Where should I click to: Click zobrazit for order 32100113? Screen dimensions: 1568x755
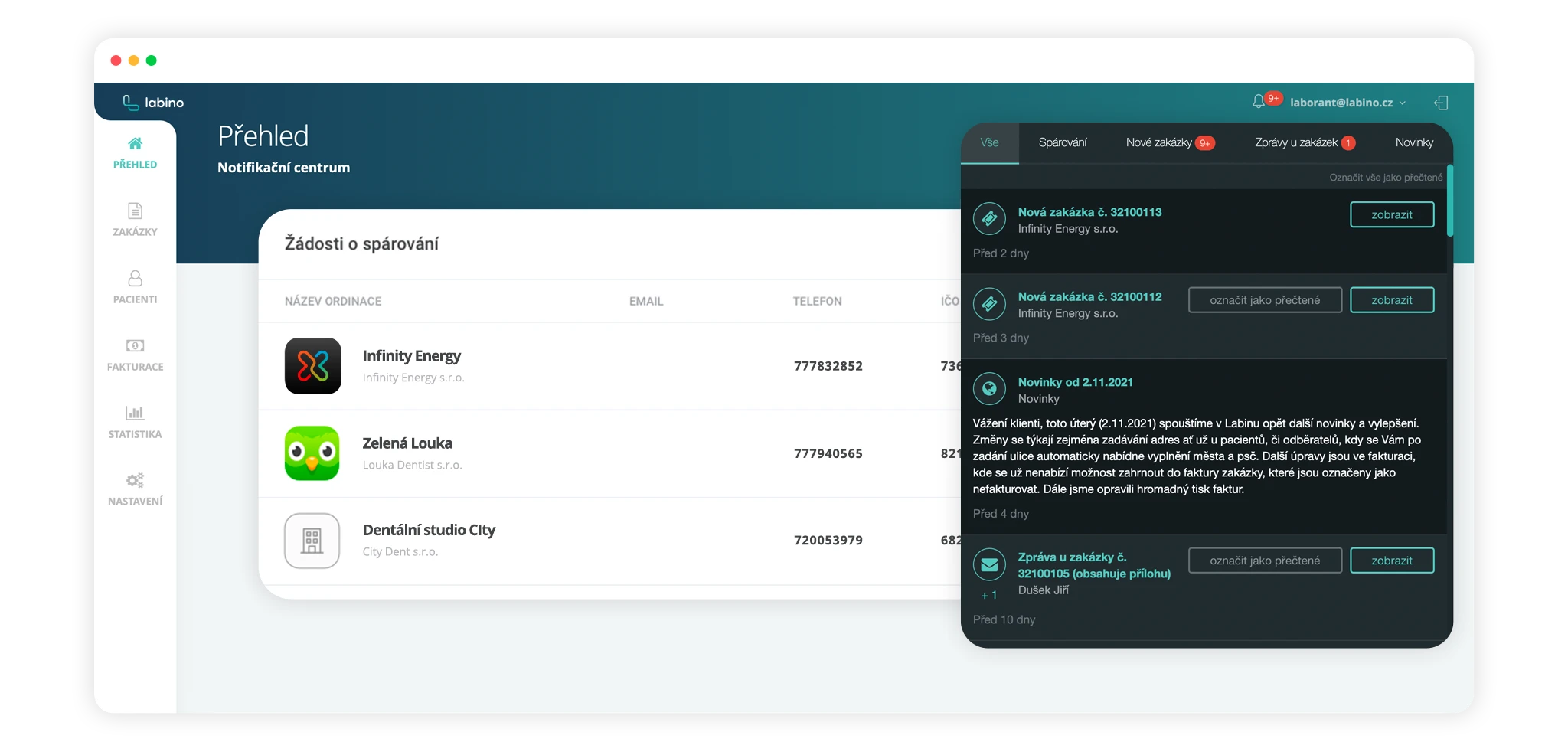(1392, 215)
